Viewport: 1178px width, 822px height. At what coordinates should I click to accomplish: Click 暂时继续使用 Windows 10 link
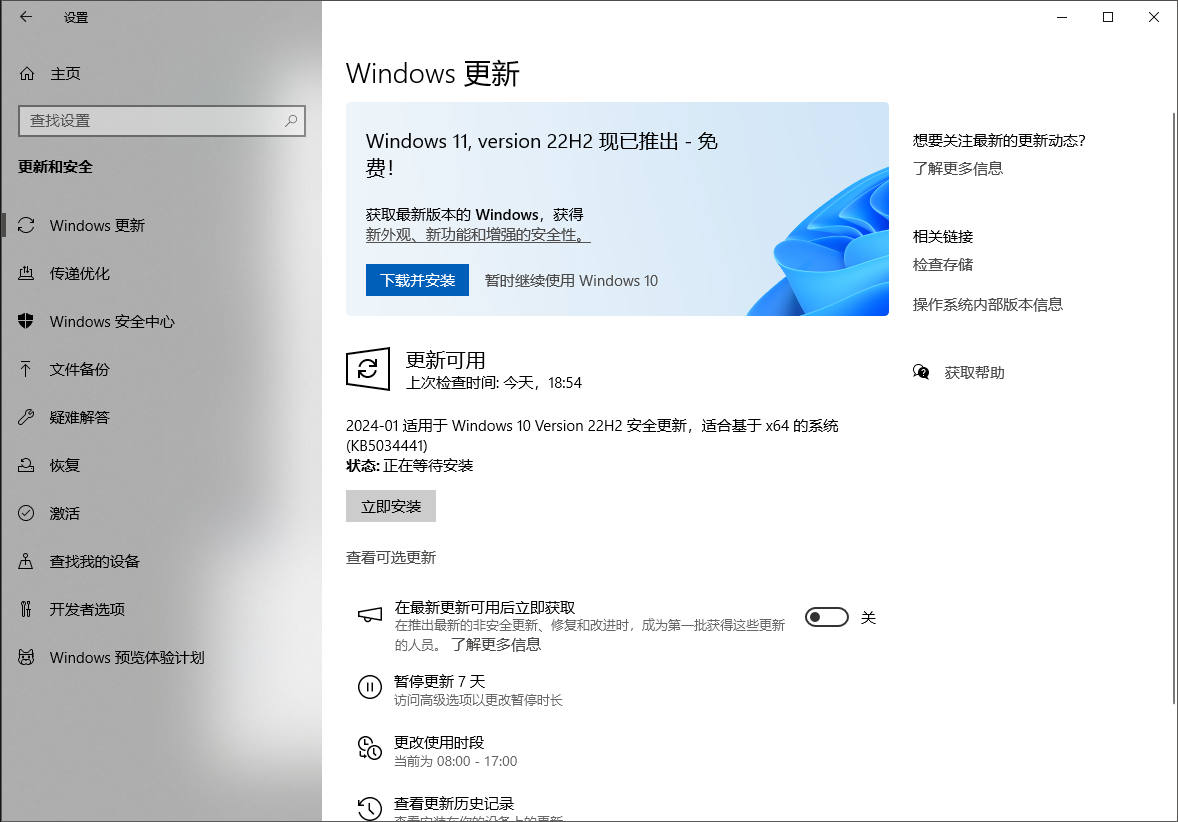tap(571, 281)
